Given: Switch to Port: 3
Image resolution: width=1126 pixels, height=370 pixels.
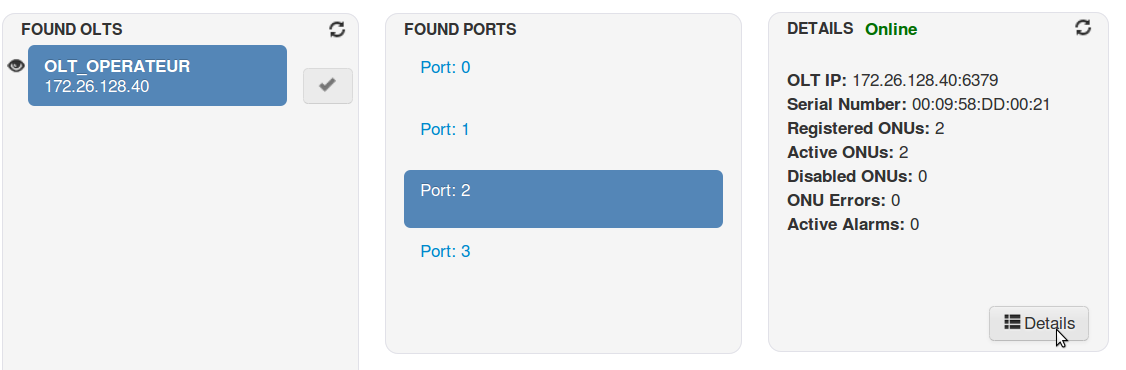Looking at the screenshot, I should (x=445, y=251).
